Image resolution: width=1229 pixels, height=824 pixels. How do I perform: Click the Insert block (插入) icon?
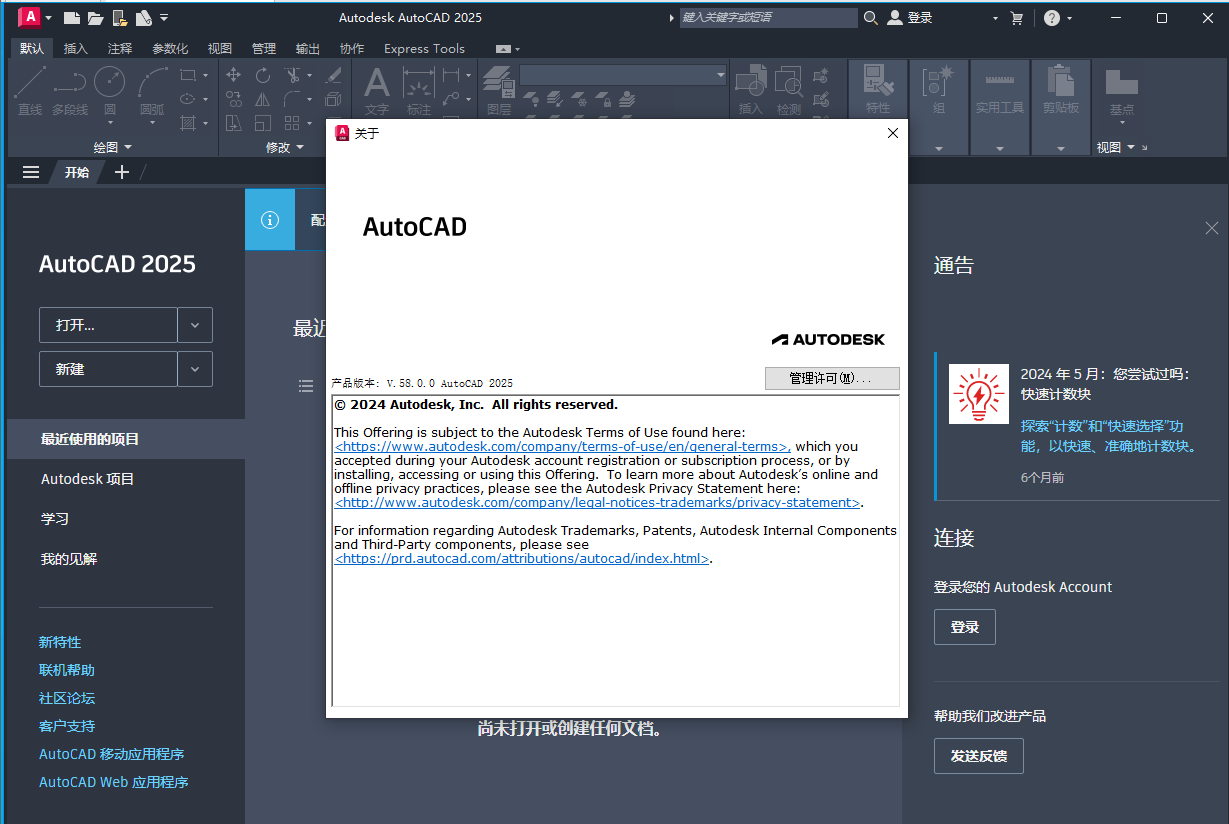click(x=750, y=91)
